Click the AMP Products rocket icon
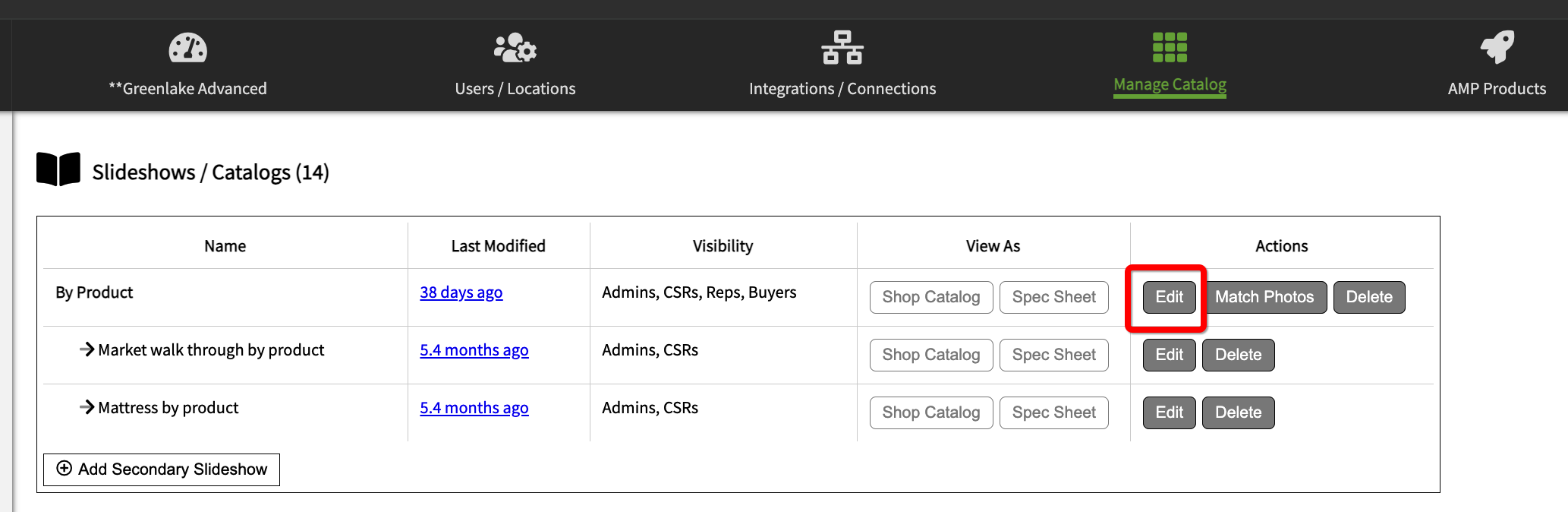The image size is (1568, 512). tap(1497, 47)
